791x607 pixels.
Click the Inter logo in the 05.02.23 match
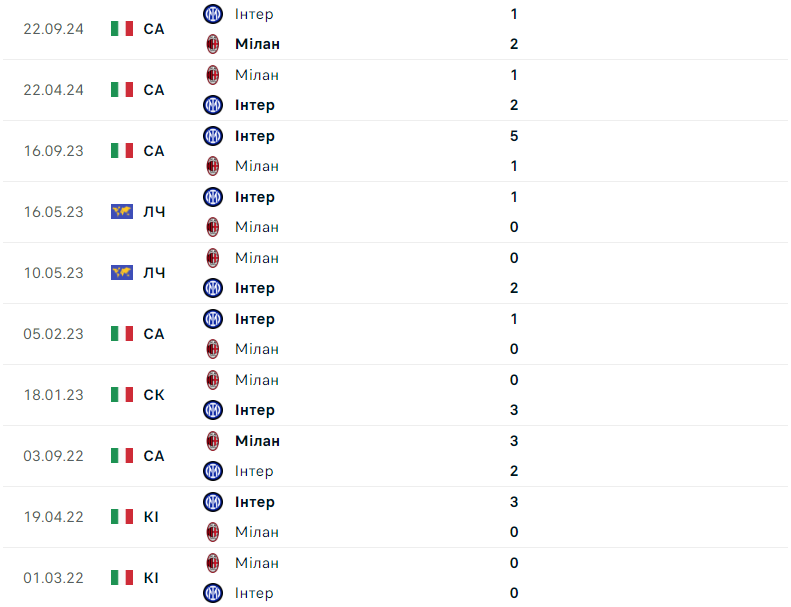(212, 319)
